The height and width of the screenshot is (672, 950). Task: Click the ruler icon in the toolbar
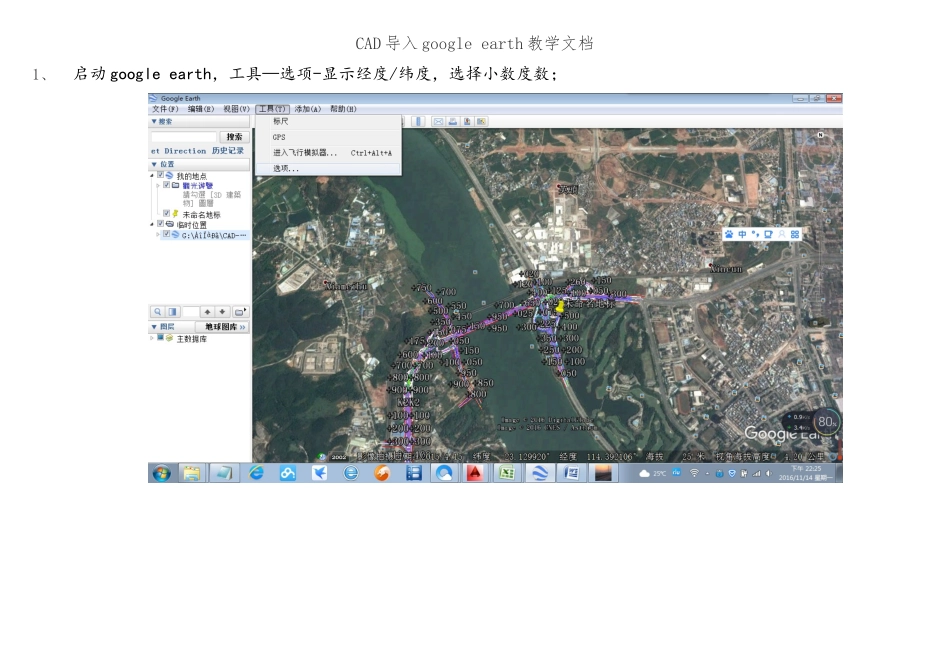coord(418,122)
